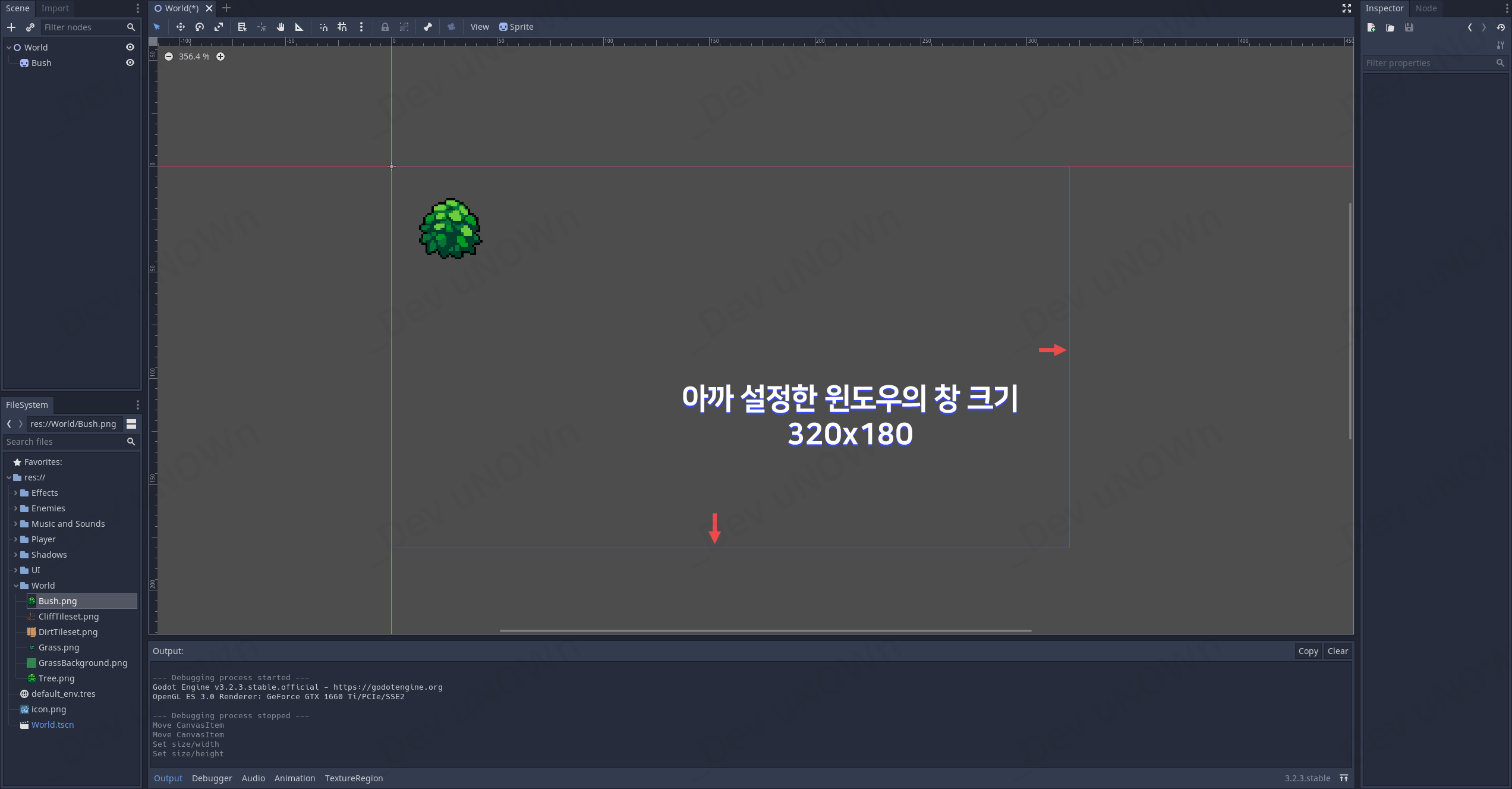Activate the Pan mode hand tool

281,27
